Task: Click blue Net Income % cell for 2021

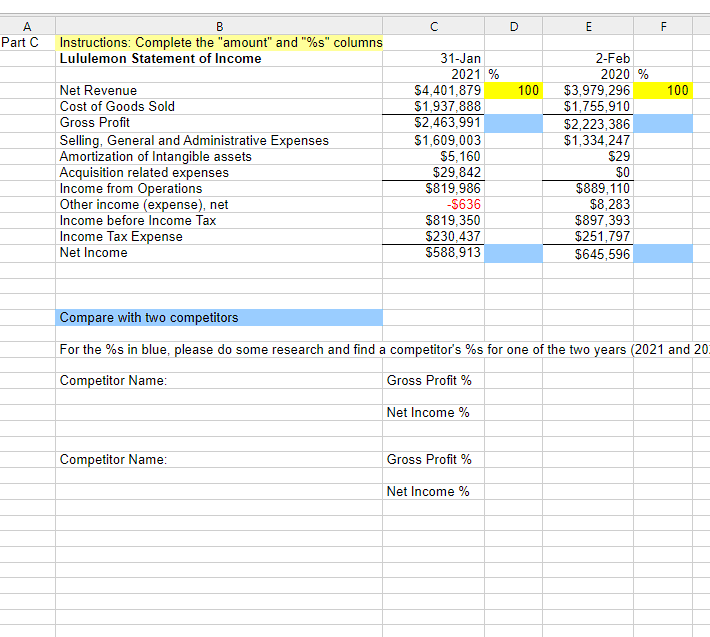Action: [513, 254]
